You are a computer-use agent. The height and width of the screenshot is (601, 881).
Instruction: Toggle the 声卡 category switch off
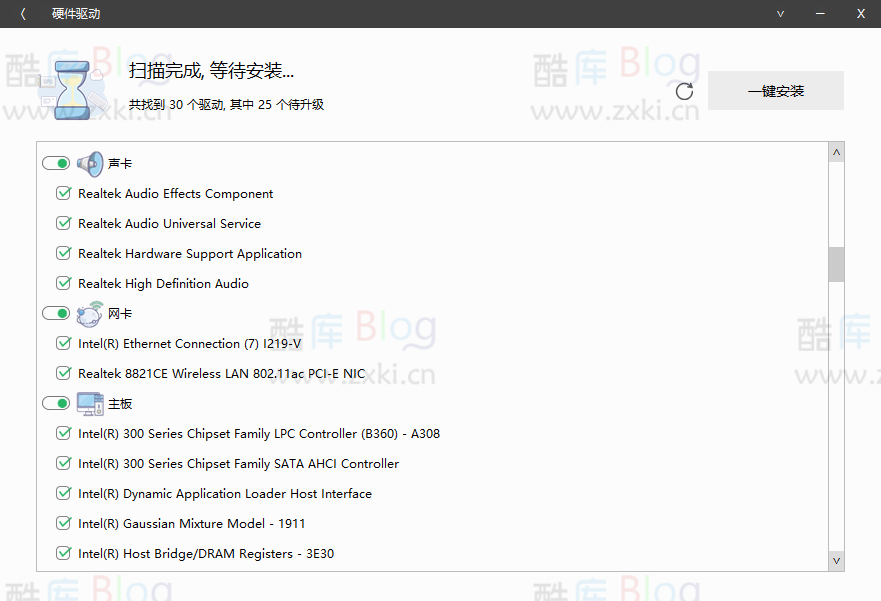click(x=55, y=162)
